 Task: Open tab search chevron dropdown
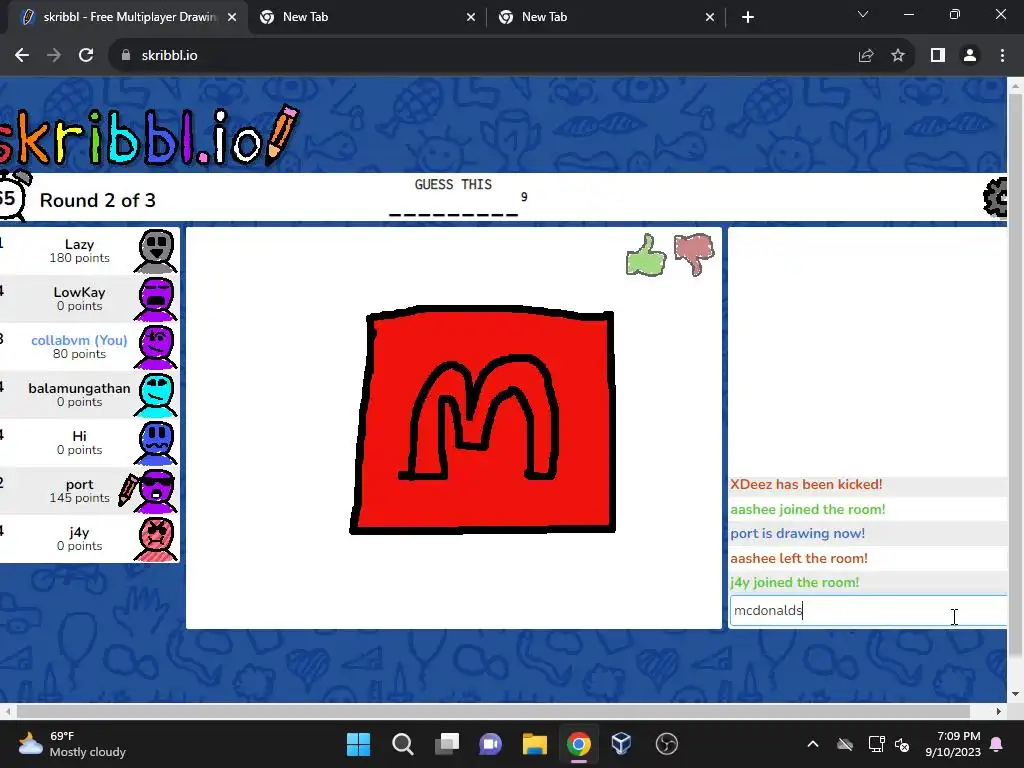click(x=863, y=15)
